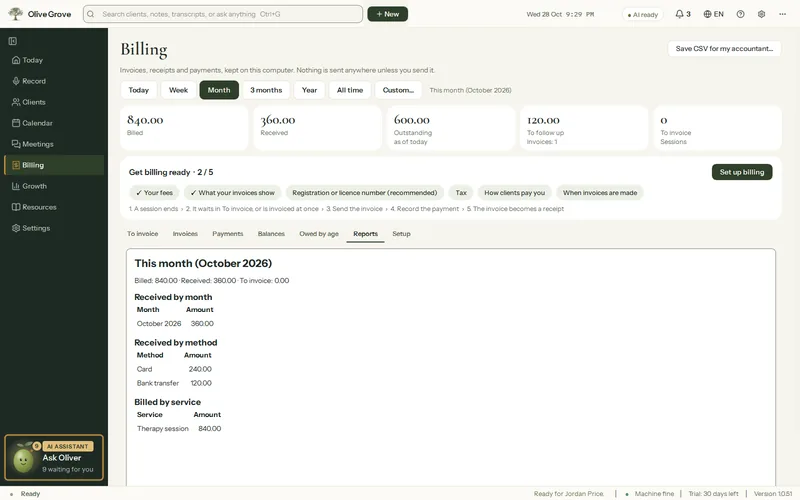Click the Oliver olive mascot avatar

tap(23, 460)
